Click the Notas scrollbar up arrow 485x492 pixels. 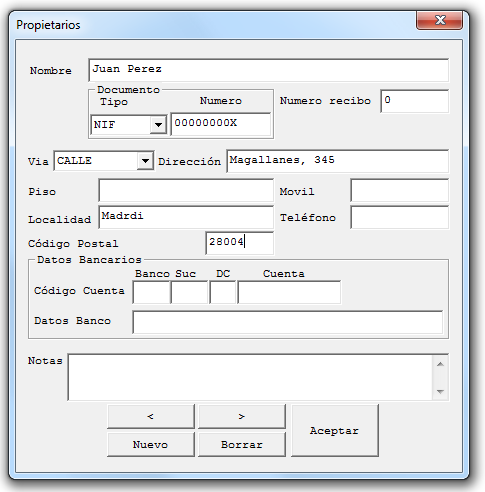[440, 364]
